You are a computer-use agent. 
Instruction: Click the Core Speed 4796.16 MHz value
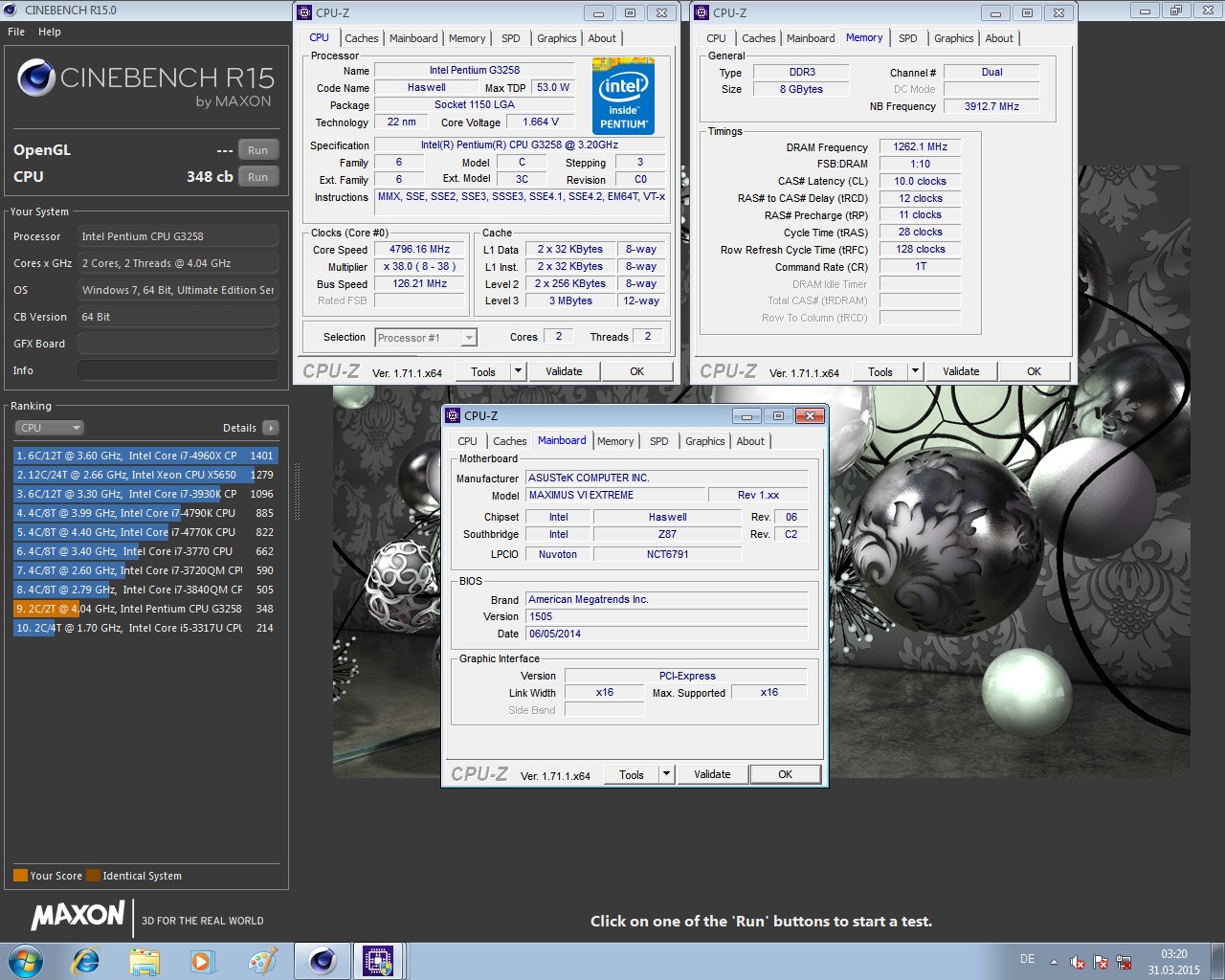(419, 250)
